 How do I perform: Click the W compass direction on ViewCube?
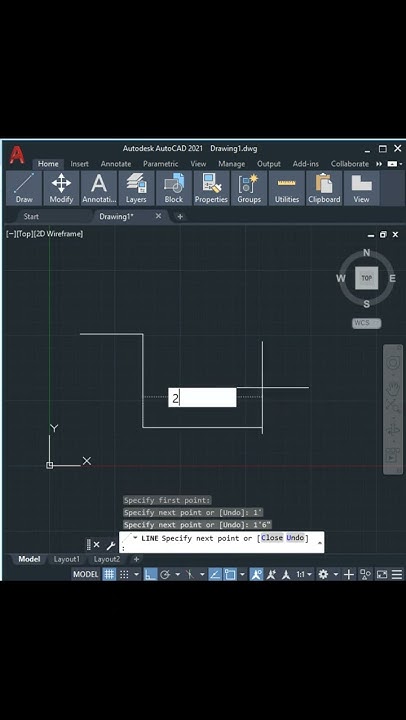coord(341,278)
